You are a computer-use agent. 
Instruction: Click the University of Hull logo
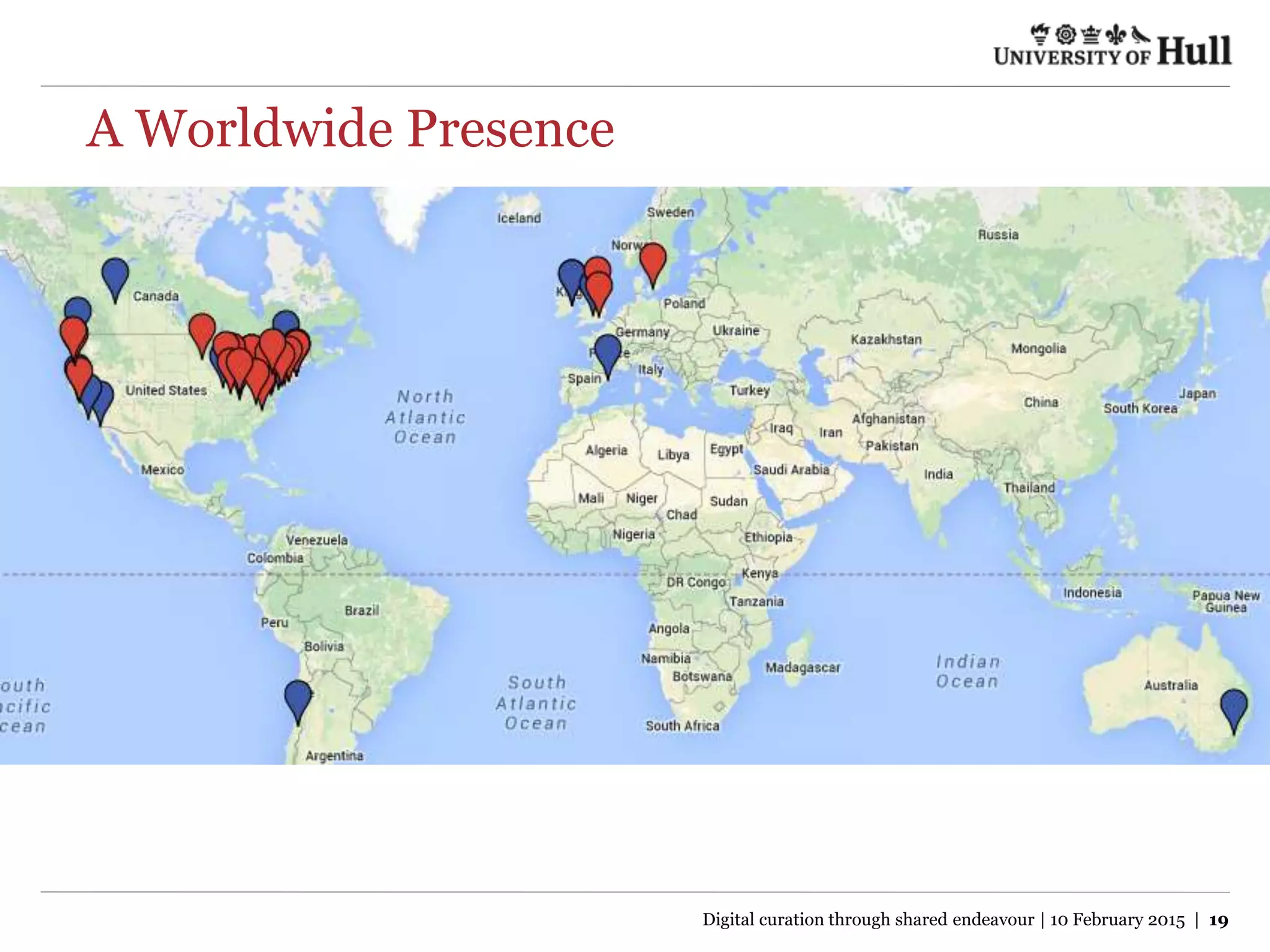pos(1112,45)
